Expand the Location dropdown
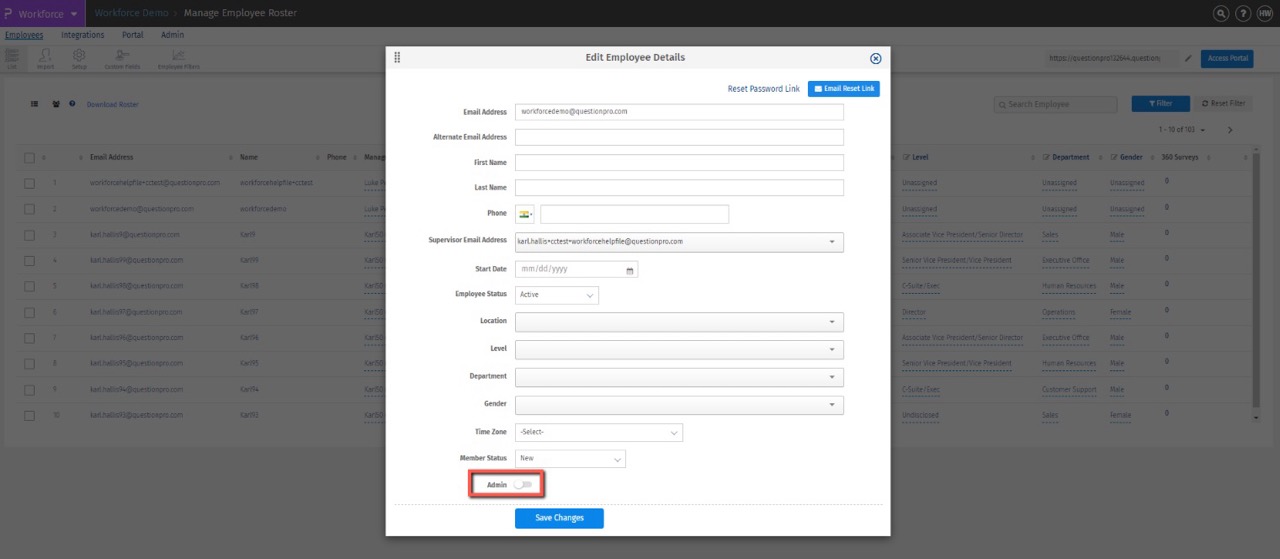1280x559 pixels. (679, 322)
